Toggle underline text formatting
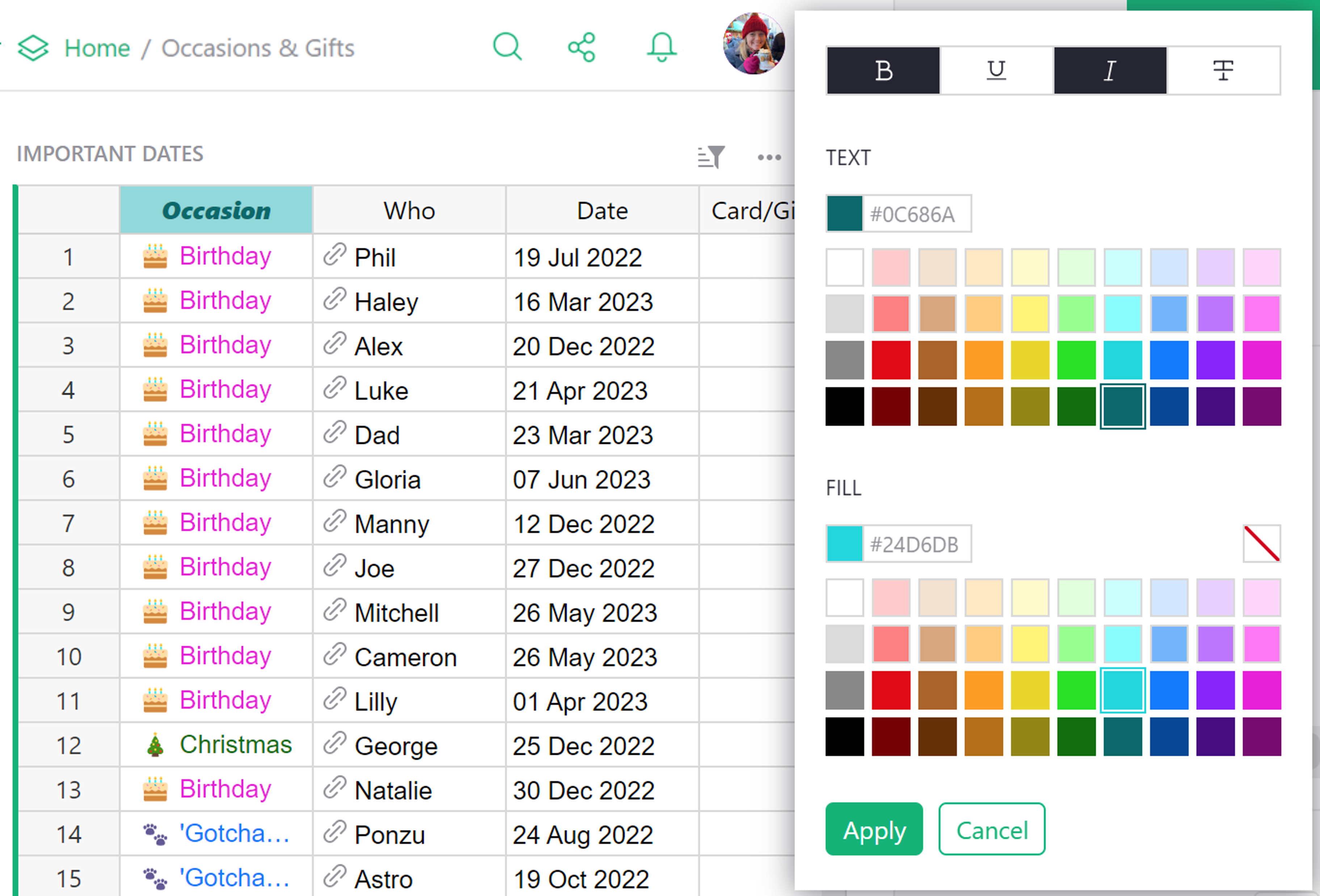This screenshot has width=1320, height=896. point(996,70)
